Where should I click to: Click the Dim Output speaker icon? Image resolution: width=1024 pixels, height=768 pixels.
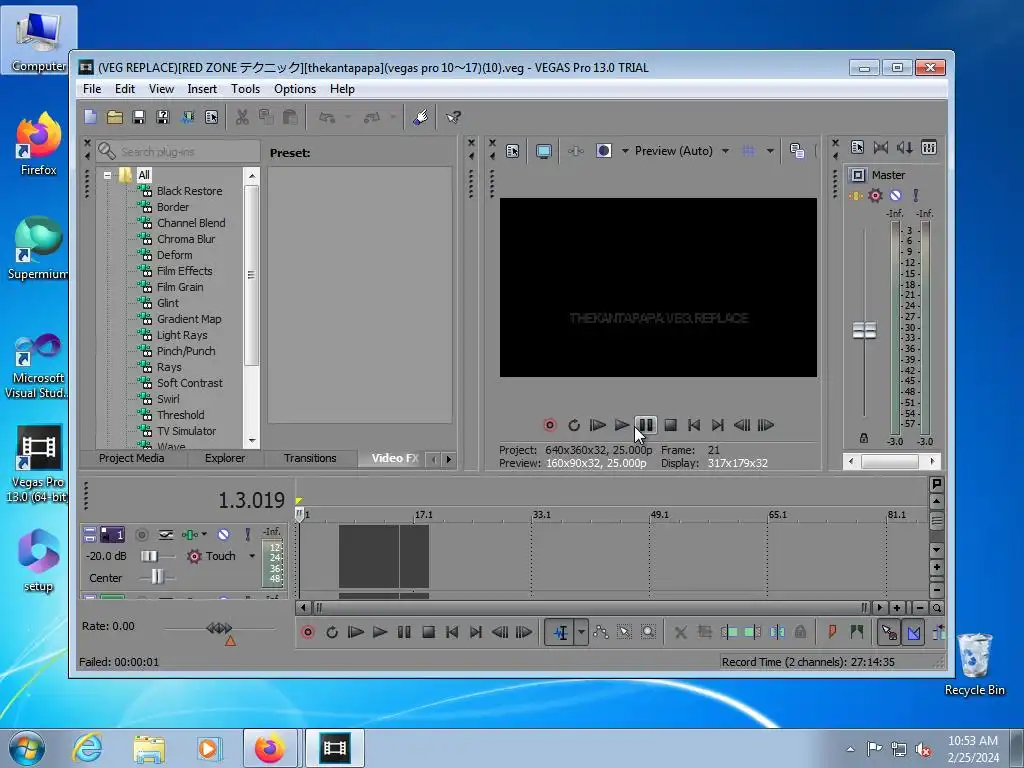[x=904, y=148]
